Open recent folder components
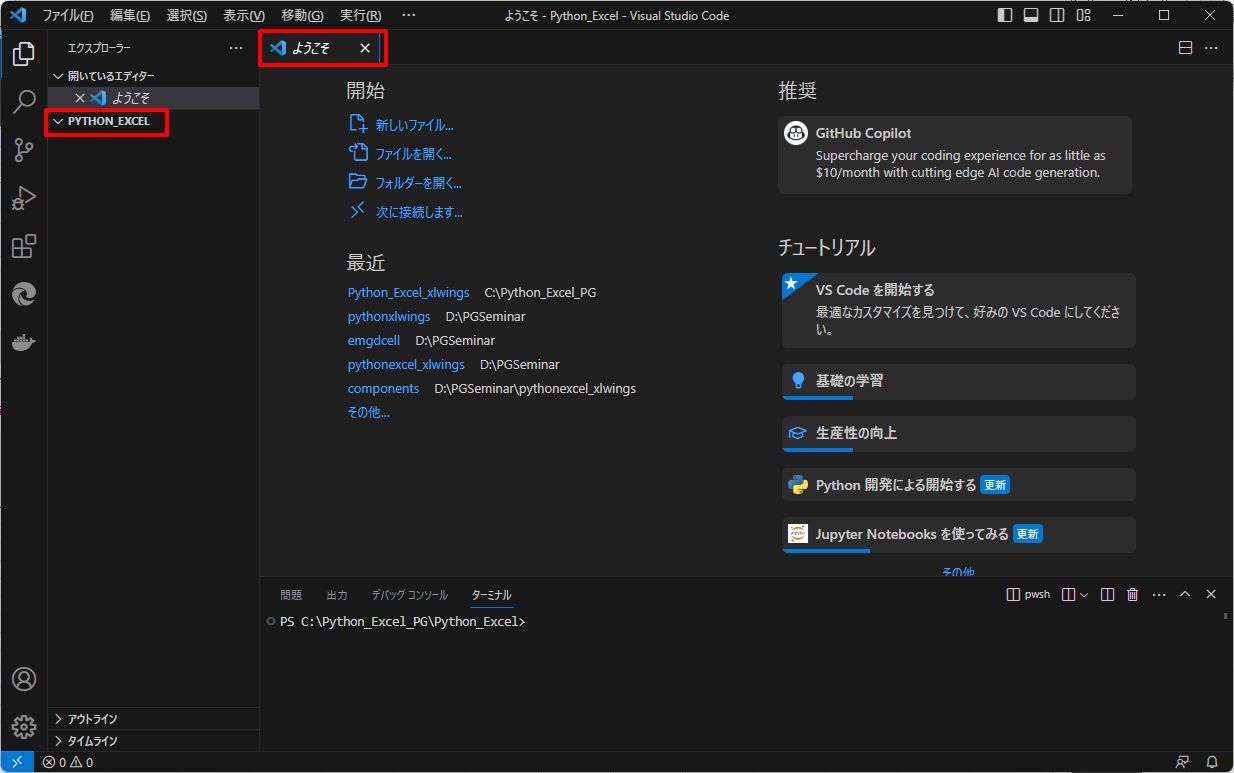This screenshot has height=773, width=1234. pos(383,389)
